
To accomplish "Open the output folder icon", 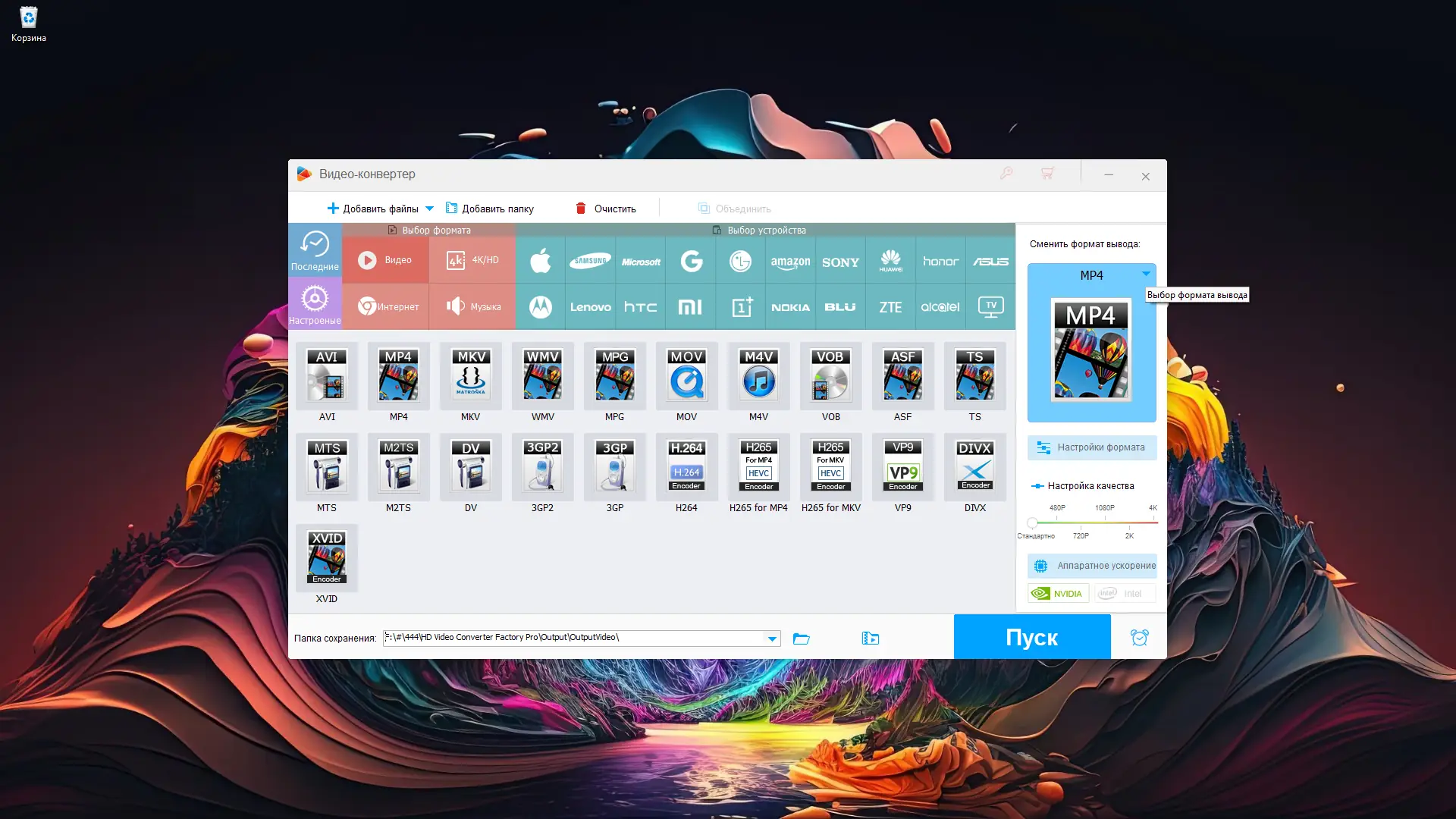I will [x=802, y=639].
